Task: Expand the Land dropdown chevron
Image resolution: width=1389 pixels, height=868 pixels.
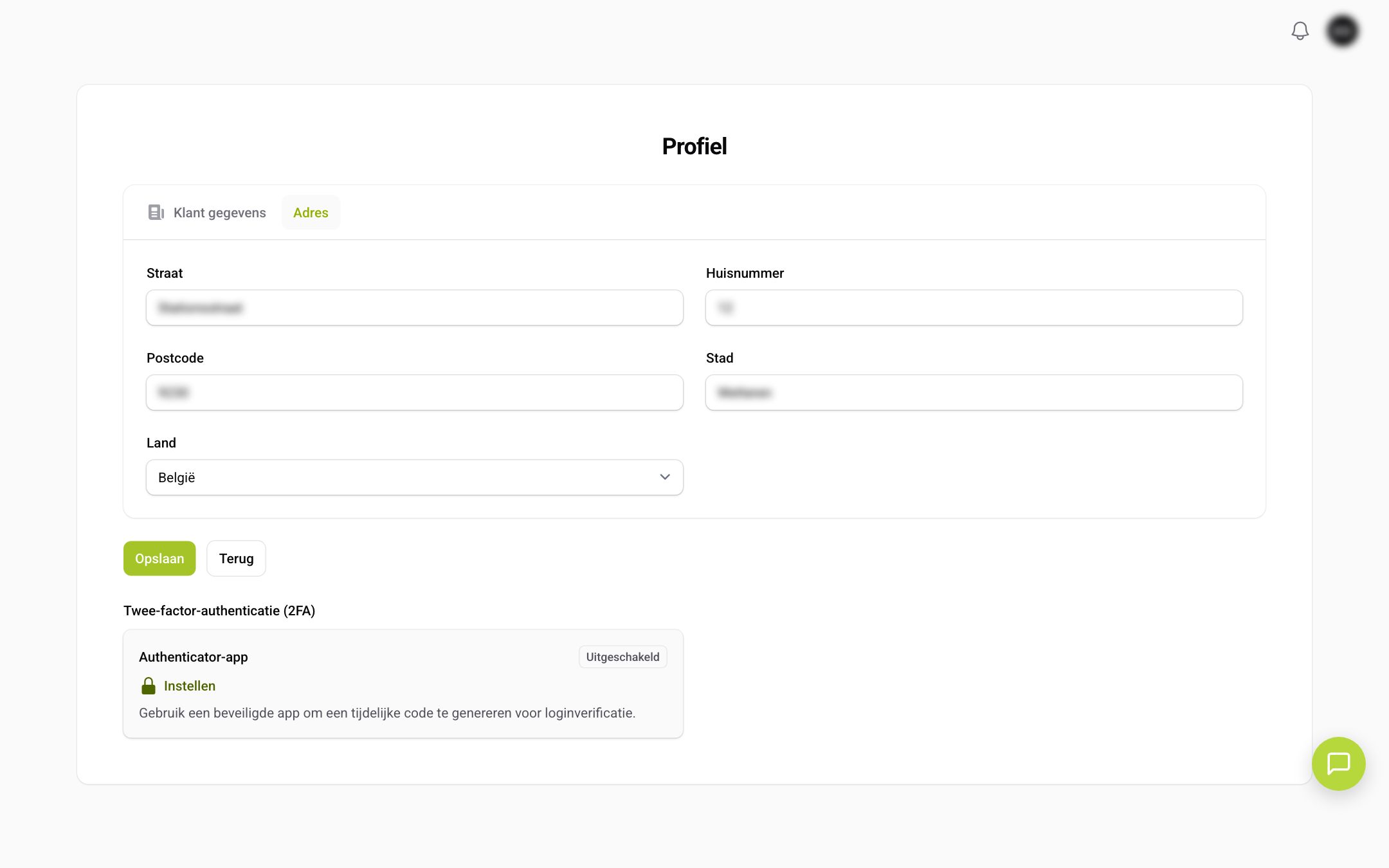Action: [665, 477]
